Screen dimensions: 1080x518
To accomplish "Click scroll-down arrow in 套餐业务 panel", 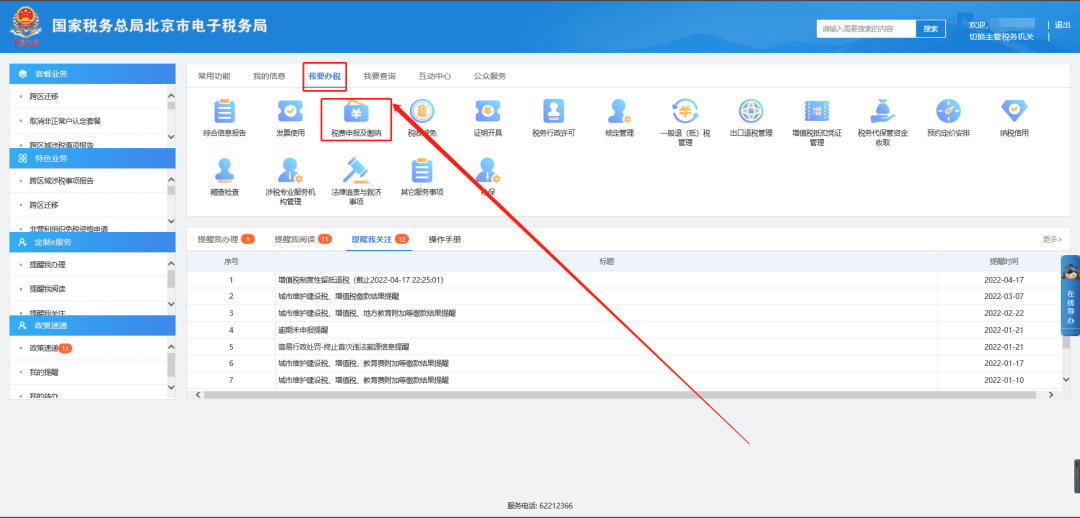I will [x=172, y=138].
